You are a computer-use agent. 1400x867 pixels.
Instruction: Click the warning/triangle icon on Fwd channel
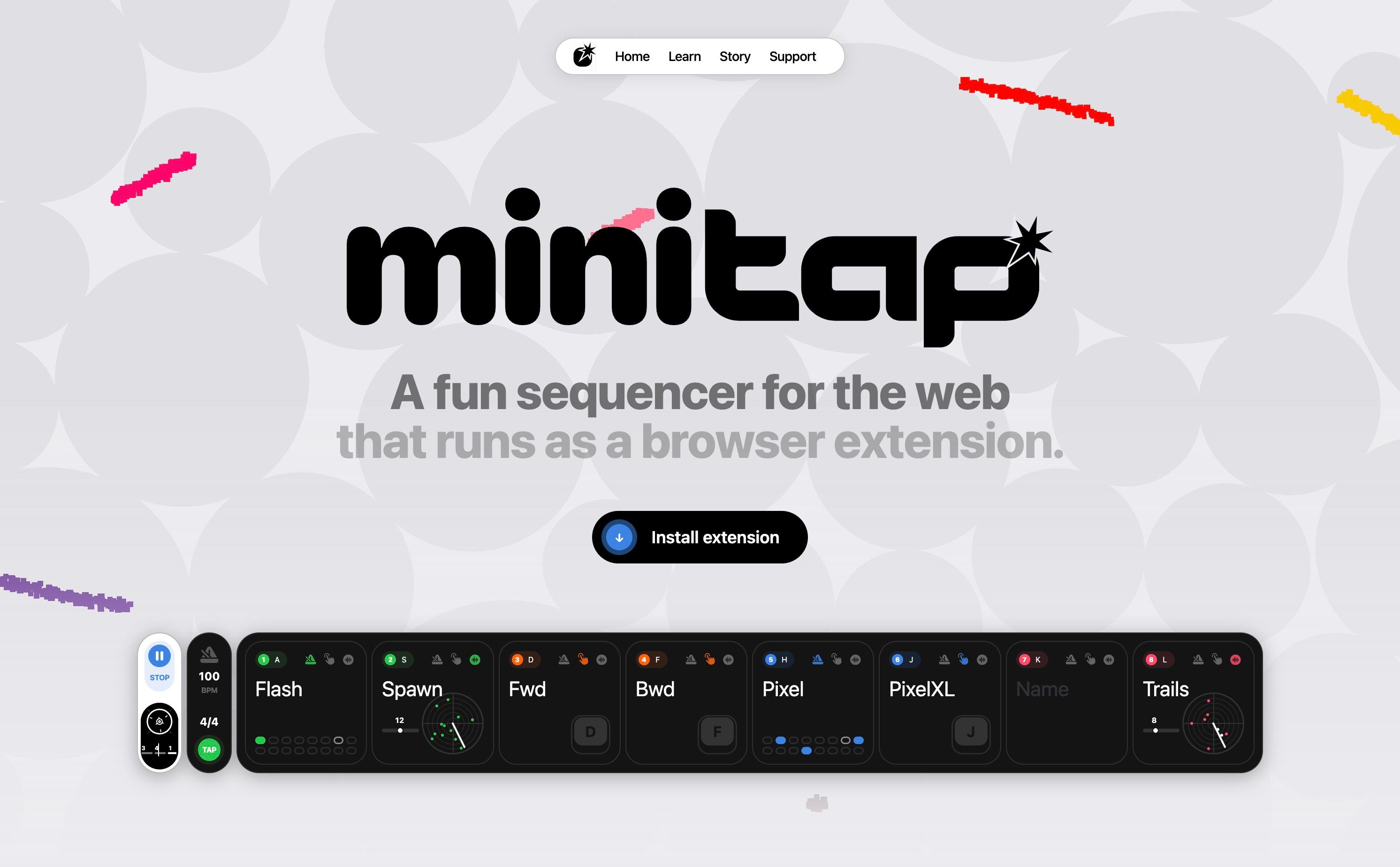(564, 660)
